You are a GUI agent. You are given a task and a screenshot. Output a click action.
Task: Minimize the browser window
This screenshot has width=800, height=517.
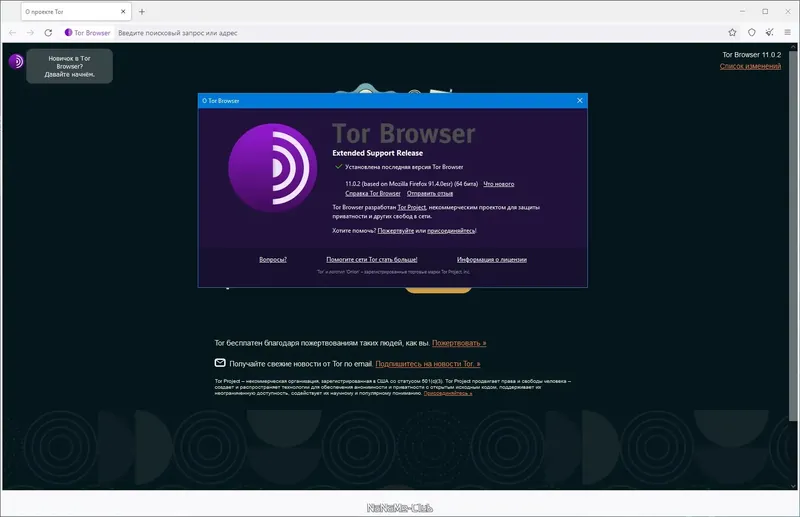742,11
